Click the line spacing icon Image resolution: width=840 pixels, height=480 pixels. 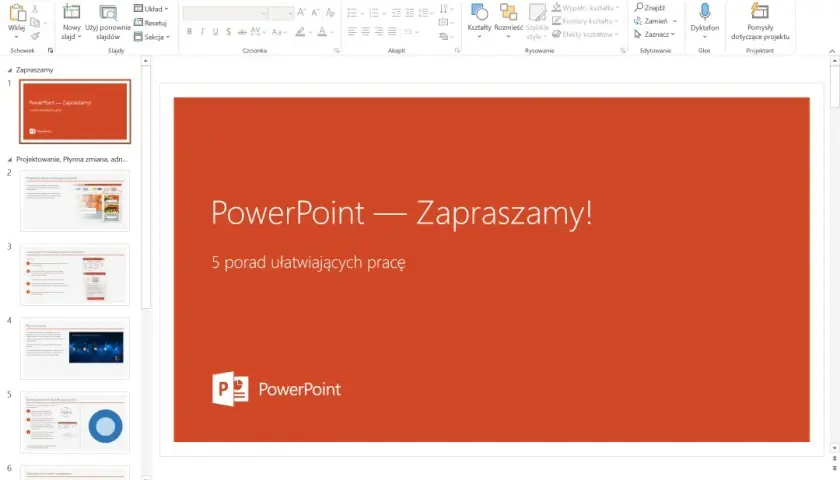pos(425,13)
